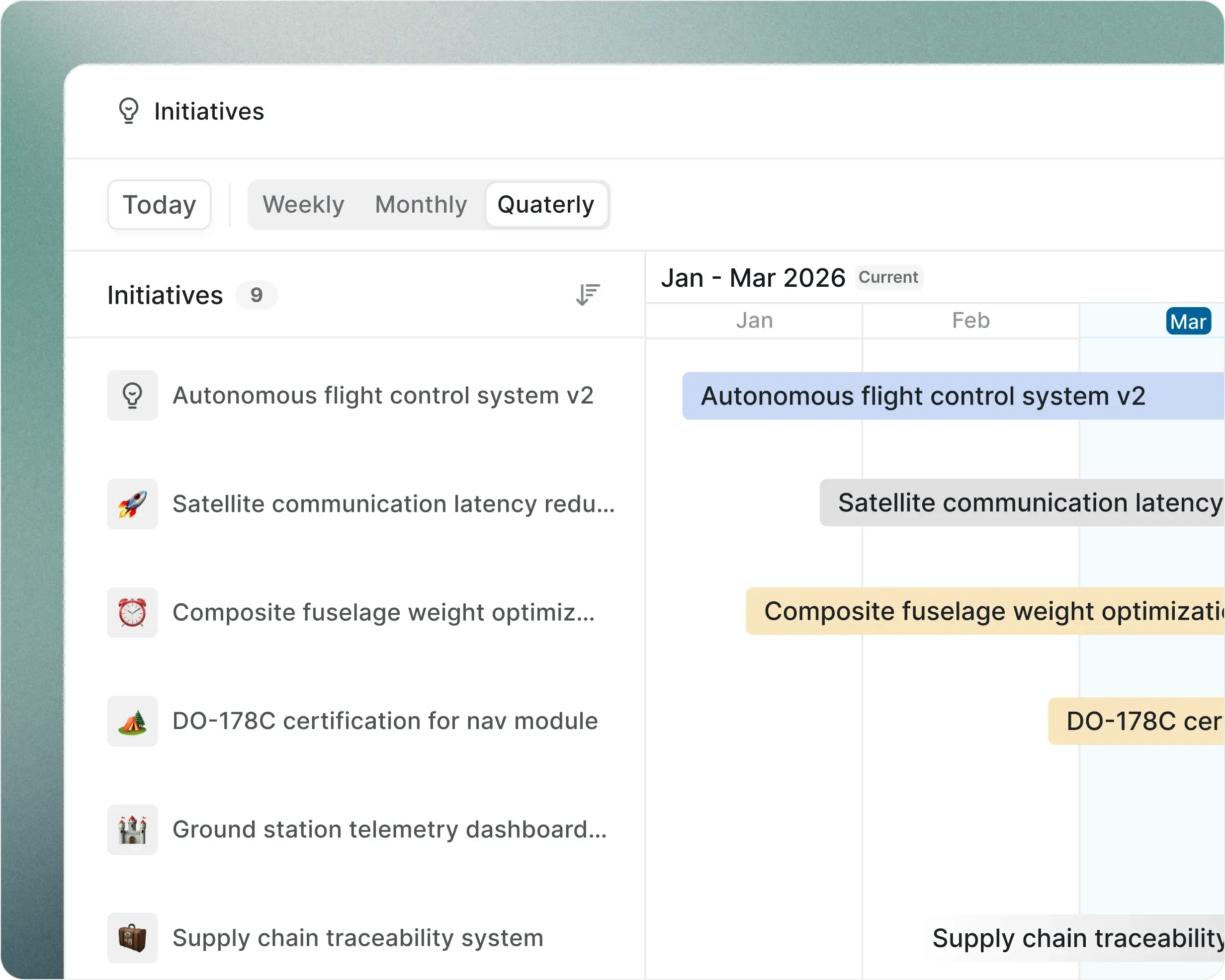Select the highlighted Mar month header
This screenshot has width=1225, height=980.
1188,321
